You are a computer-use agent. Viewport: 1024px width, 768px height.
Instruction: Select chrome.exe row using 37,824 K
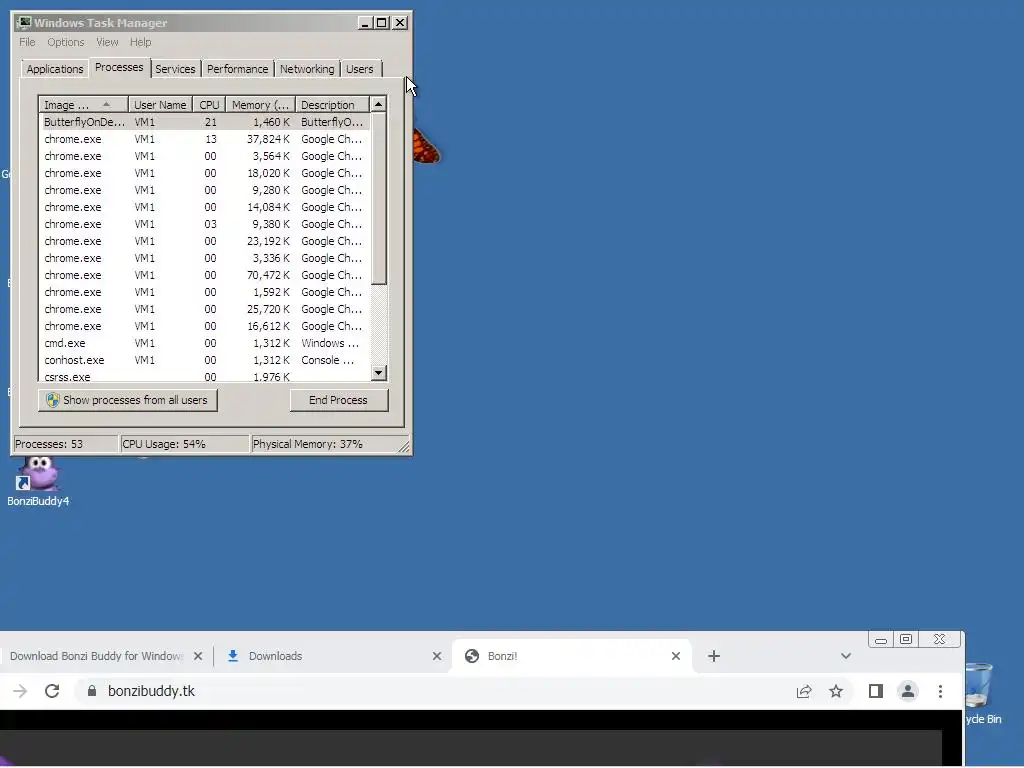(204, 139)
